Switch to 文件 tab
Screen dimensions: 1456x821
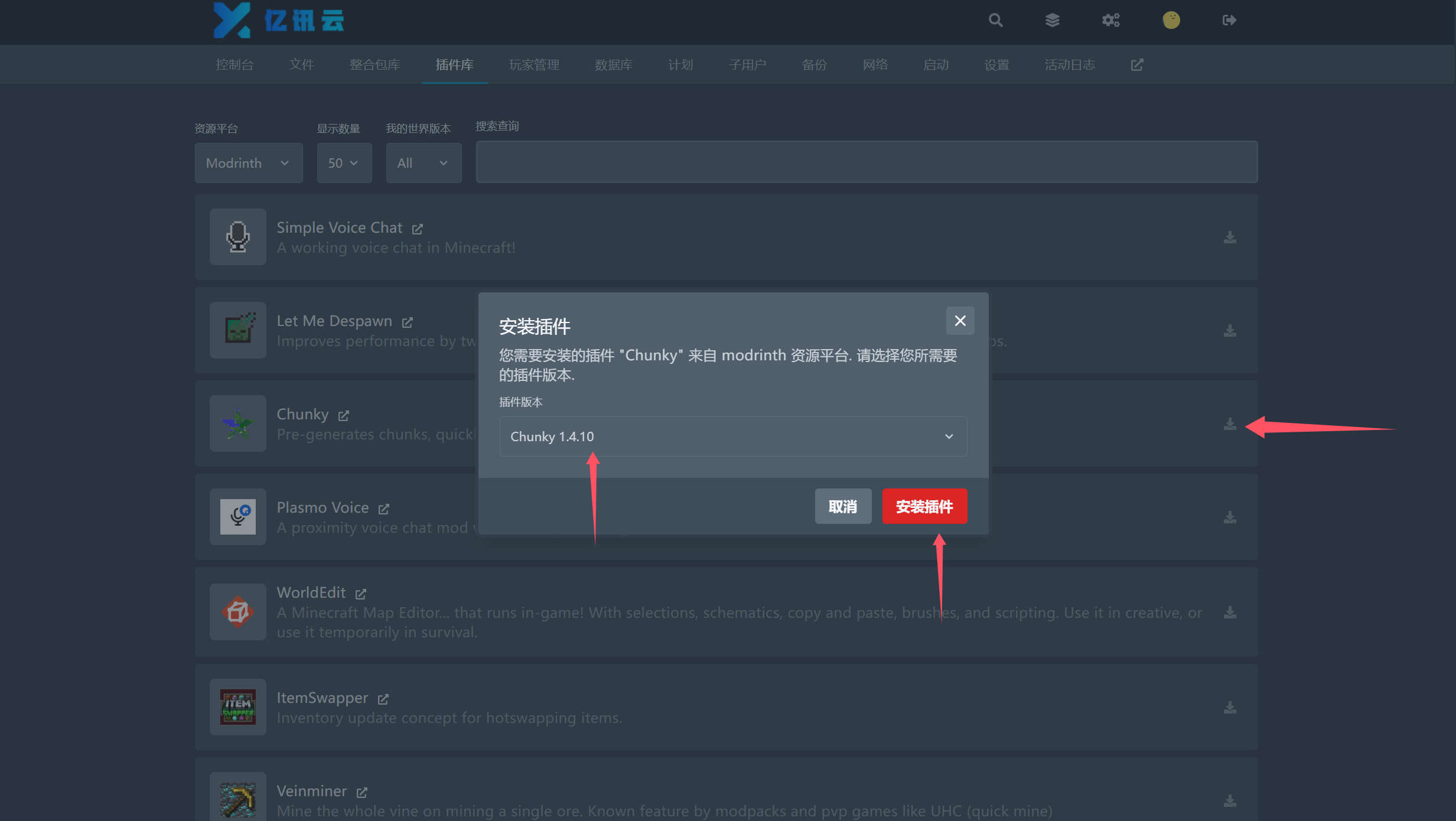(x=301, y=65)
